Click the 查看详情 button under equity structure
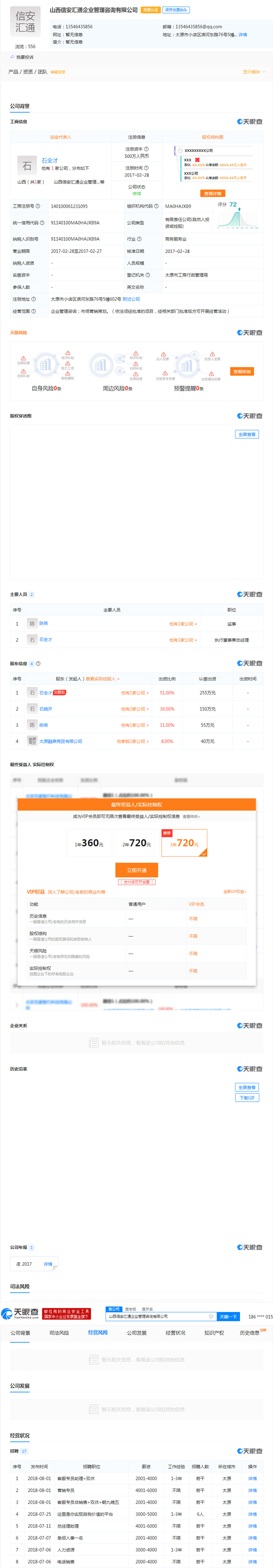Viewport: 273px width, 1568px height. (x=213, y=194)
